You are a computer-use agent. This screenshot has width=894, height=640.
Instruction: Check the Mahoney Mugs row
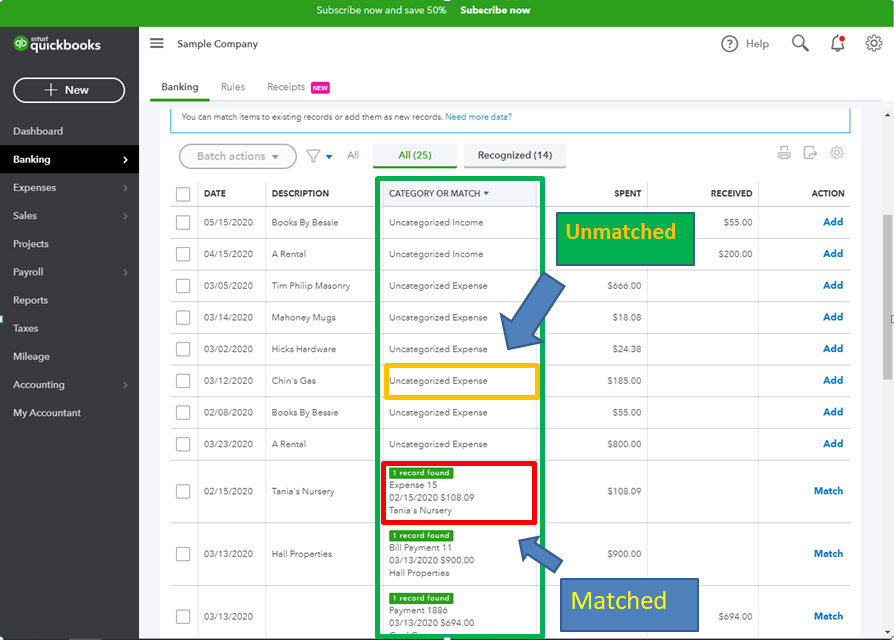point(183,317)
